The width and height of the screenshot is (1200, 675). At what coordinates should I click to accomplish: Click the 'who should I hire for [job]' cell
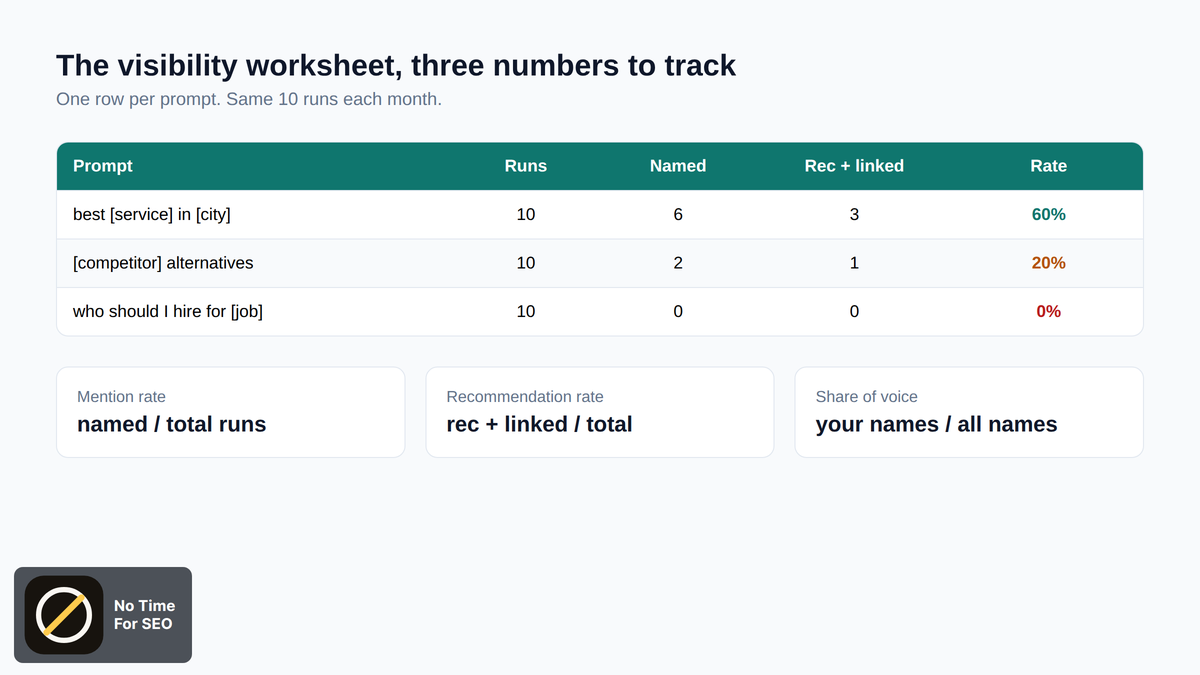(x=168, y=311)
